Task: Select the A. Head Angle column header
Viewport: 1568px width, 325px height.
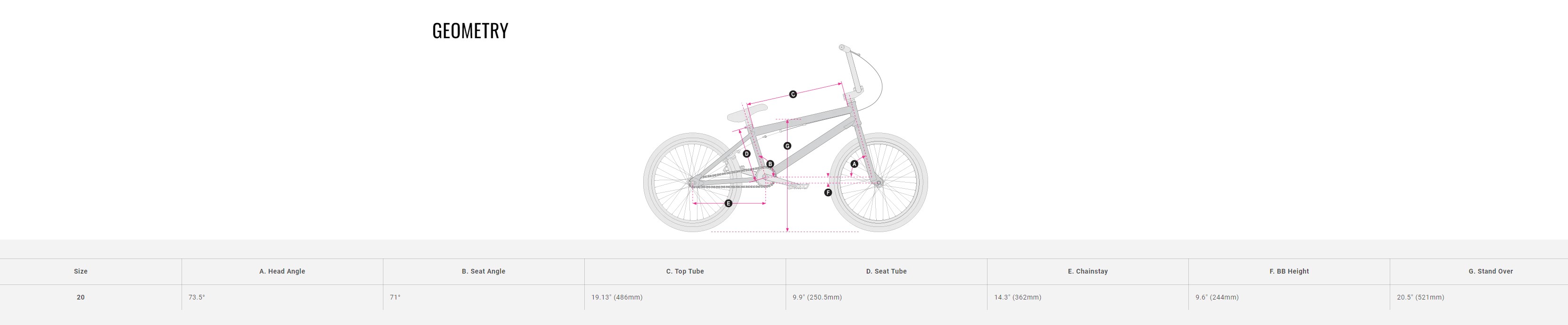Action: tap(282, 271)
